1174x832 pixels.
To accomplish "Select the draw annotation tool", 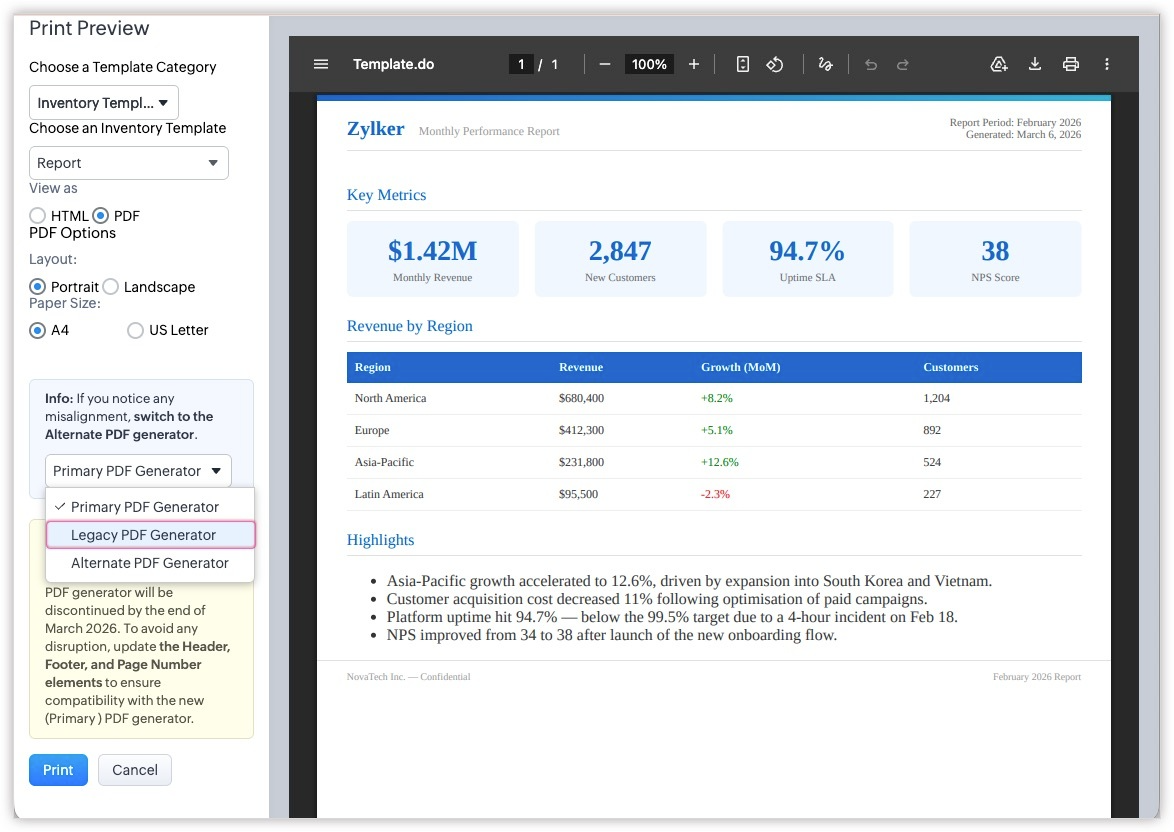I will 825,64.
